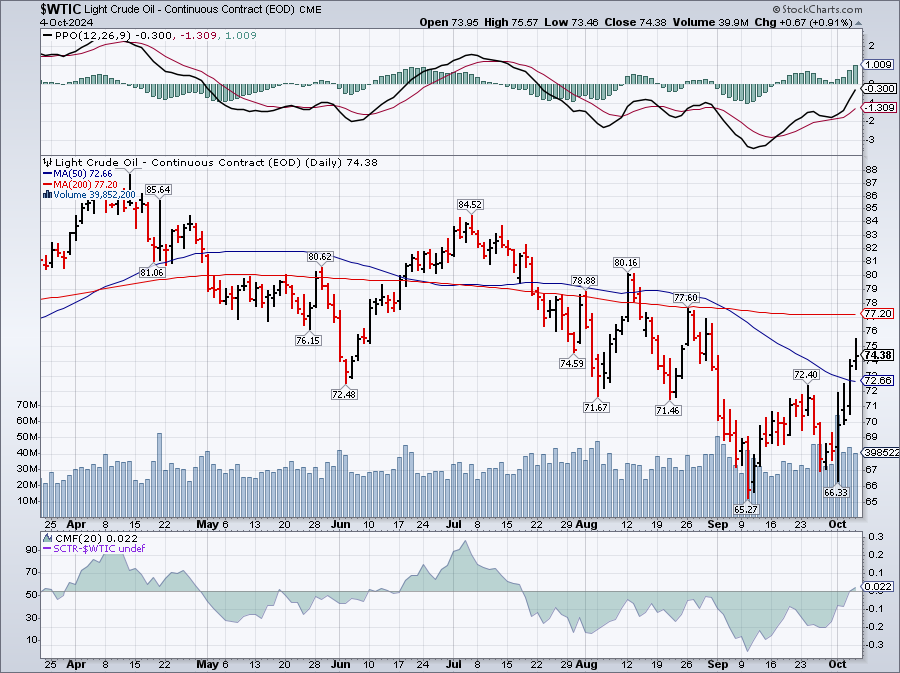
Task: Click the volume bars icon in the legend
Action: point(44,195)
